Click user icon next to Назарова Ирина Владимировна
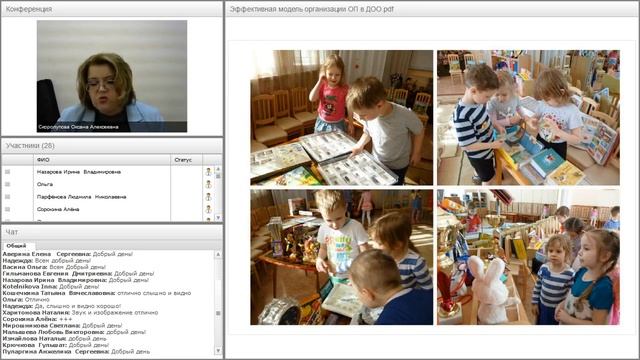This screenshot has width=640, height=360. (208, 172)
